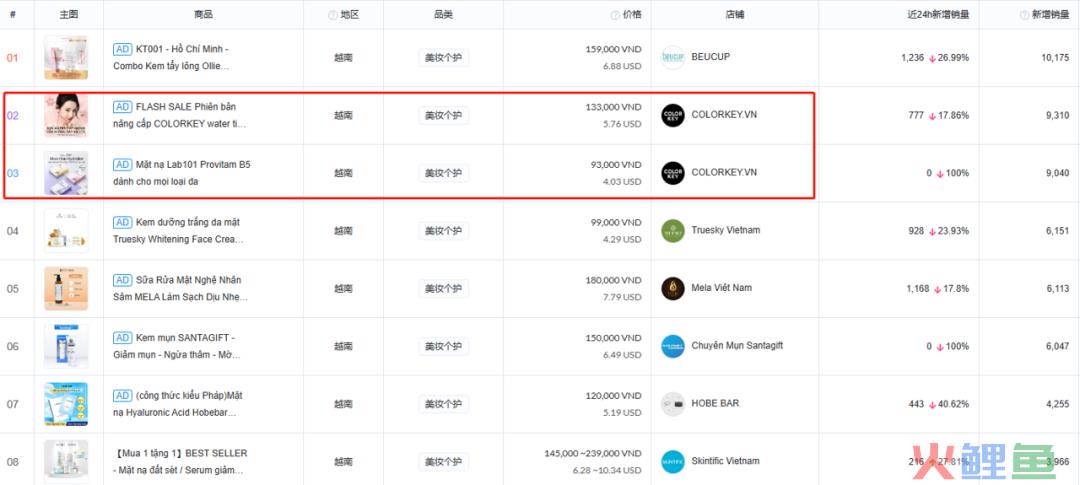Click HOBE BAR store name
The height and width of the screenshot is (485, 1080).
[x=715, y=403]
